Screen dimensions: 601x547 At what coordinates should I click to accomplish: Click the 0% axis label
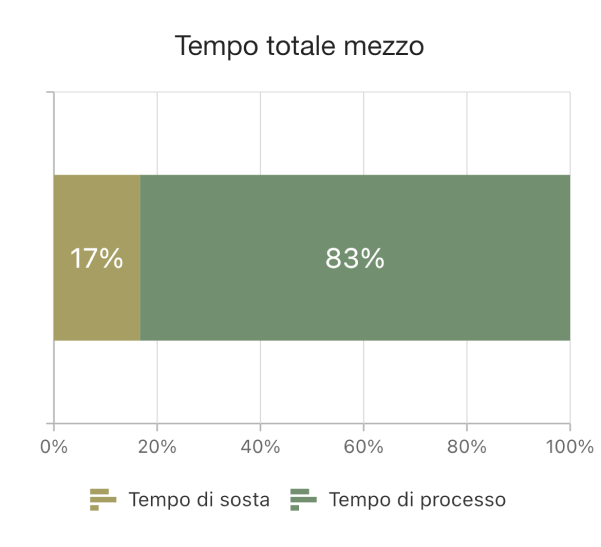(54, 447)
